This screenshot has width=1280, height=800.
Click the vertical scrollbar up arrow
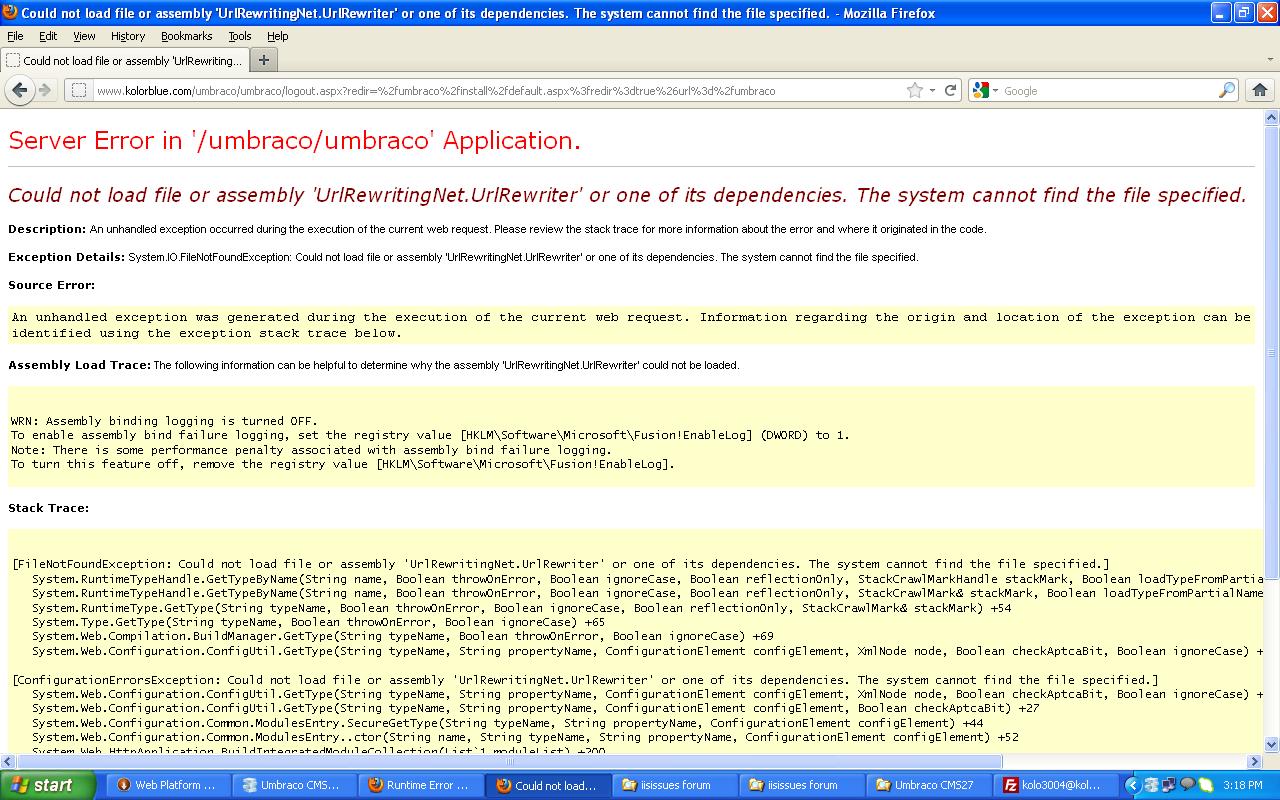[1272, 117]
